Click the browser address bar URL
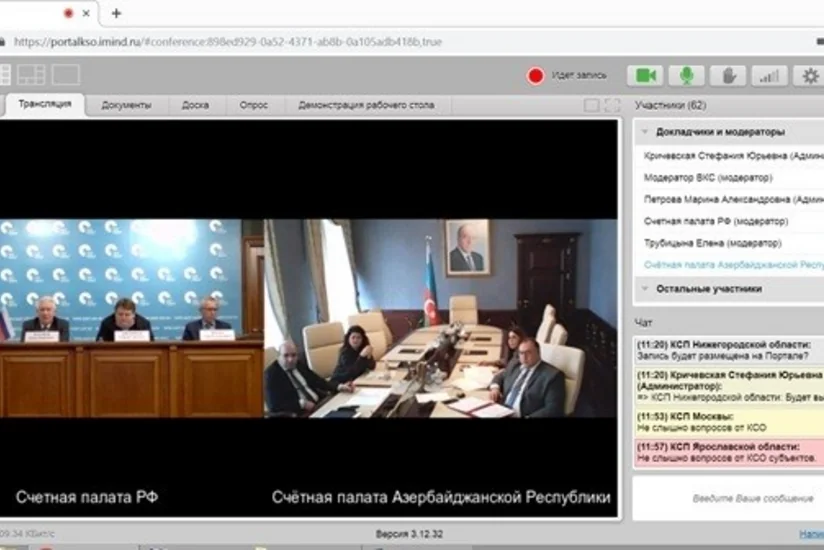Image resolution: width=824 pixels, height=550 pixels. [x=228, y=41]
